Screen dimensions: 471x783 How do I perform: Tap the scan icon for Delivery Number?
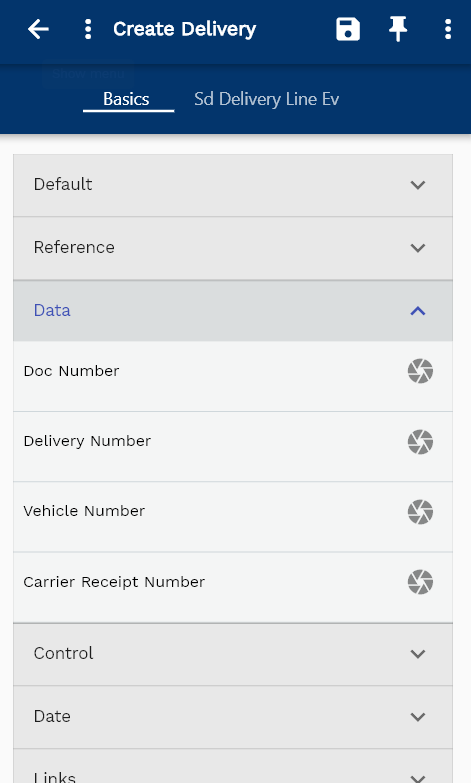click(x=420, y=442)
